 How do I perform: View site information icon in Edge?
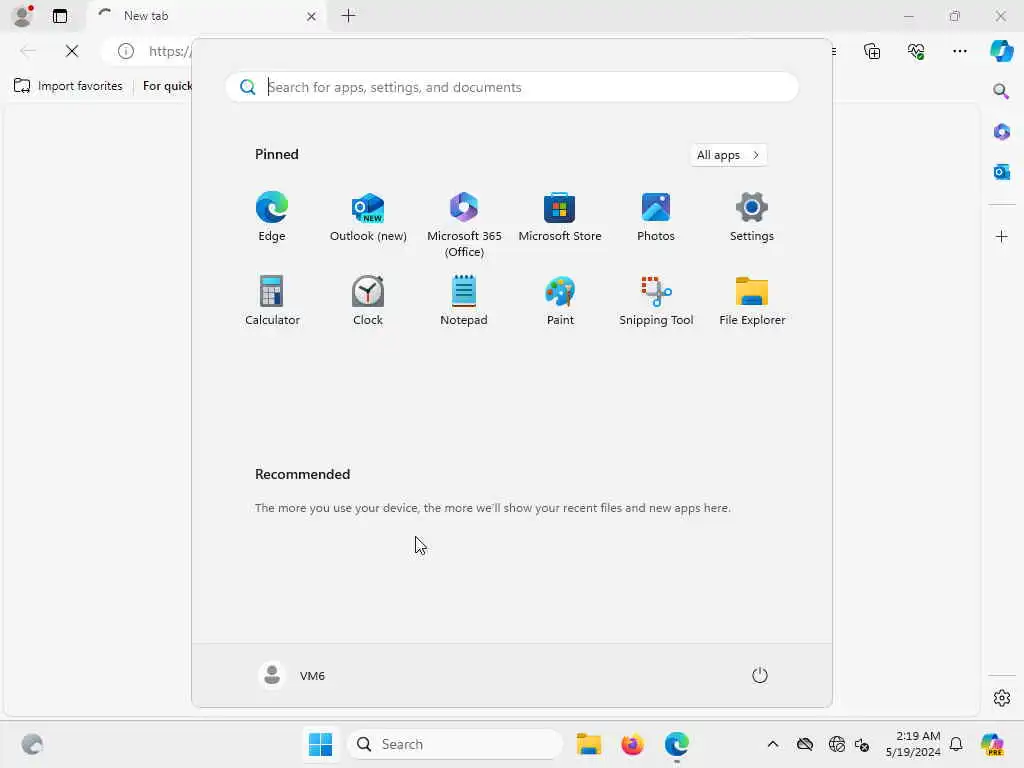pos(125,51)
